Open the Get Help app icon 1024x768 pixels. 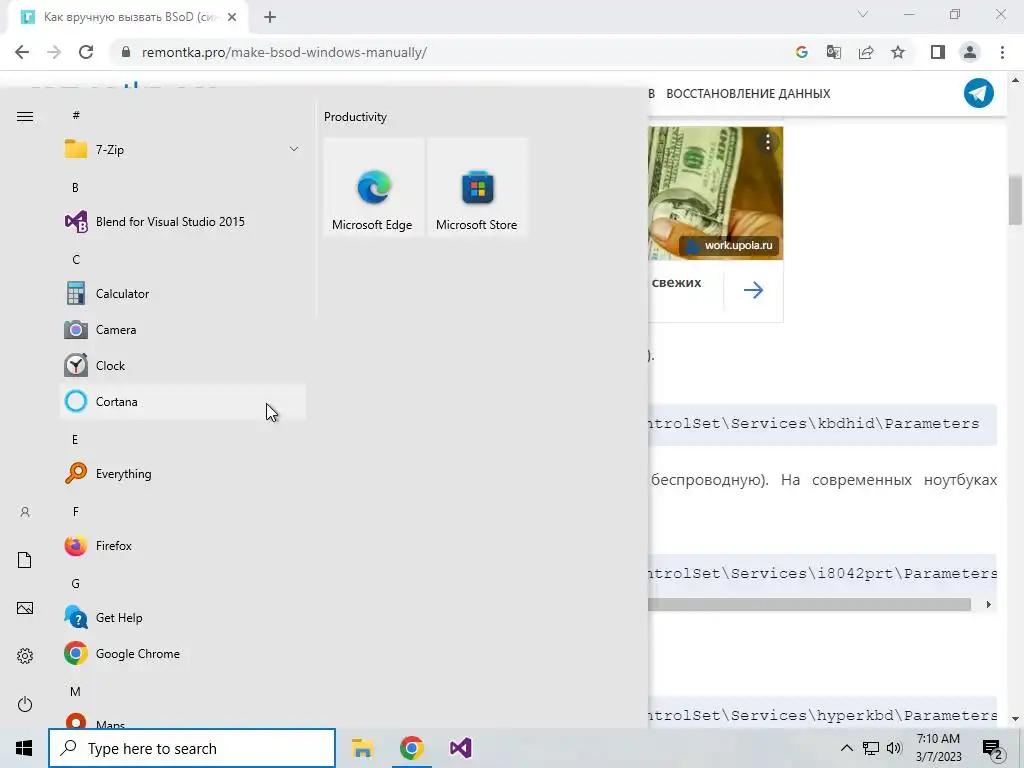(x=76, y=618)
